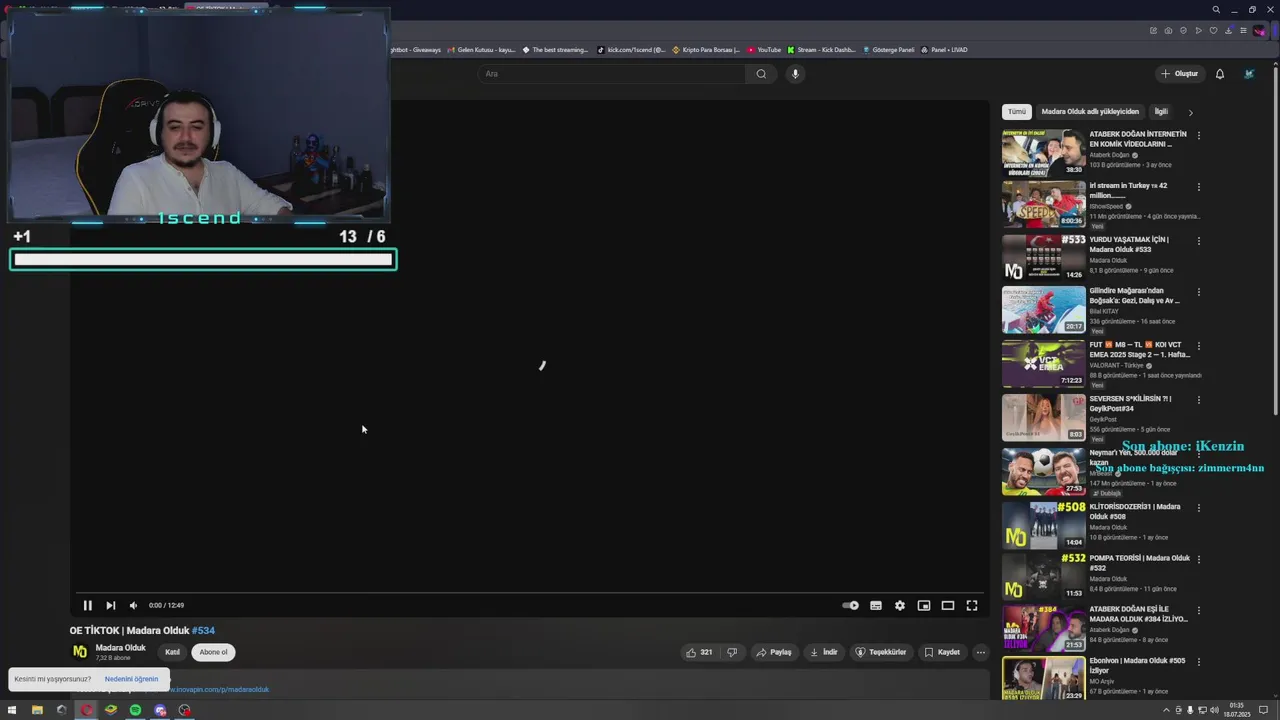Screen dimensions: 1280x720
Task: Open Gelen Kutusu mail bookmark
Action: (481, 50)
